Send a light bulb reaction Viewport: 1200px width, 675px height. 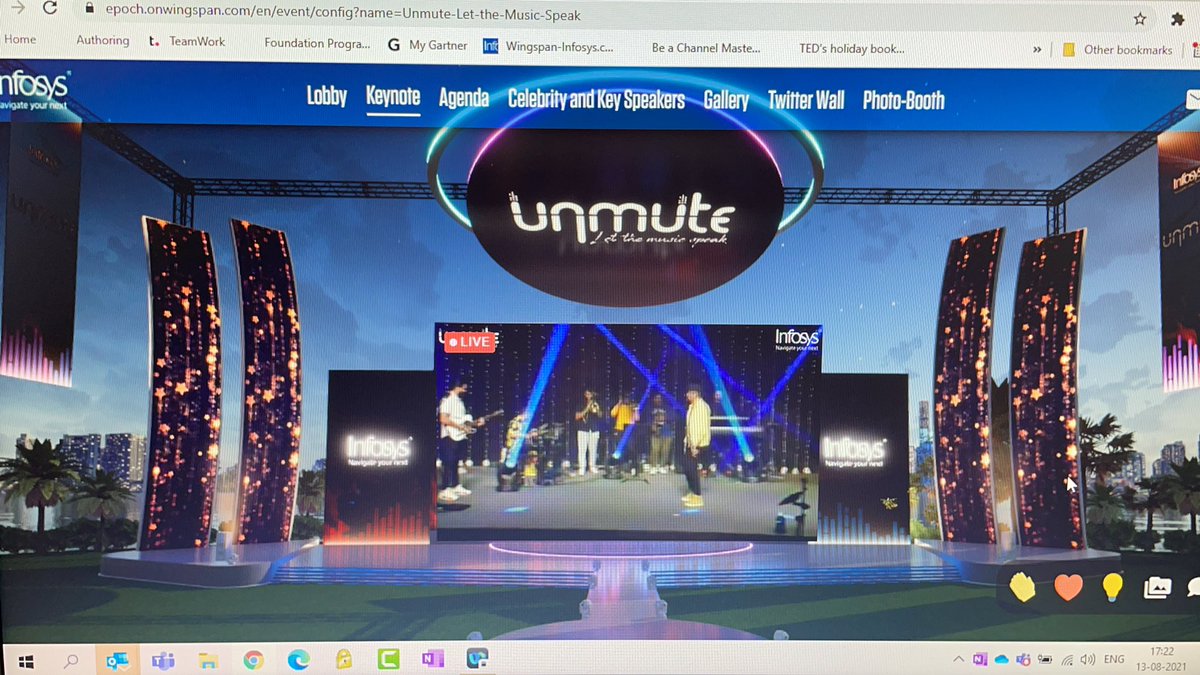pyautogui.click(x=1112, y=587)
